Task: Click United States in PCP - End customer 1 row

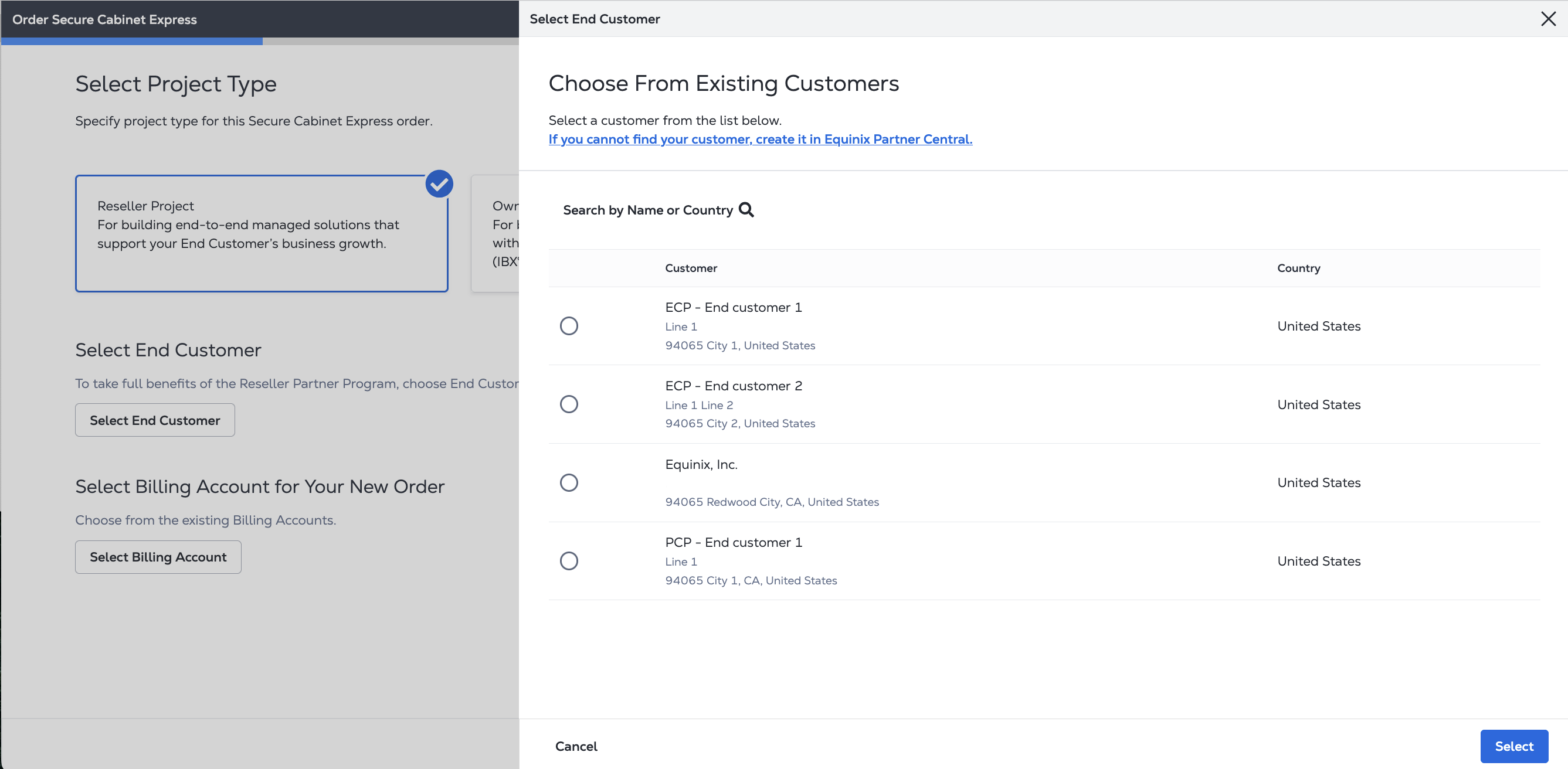Action: pyautogui.click(x=1318, y=561)
